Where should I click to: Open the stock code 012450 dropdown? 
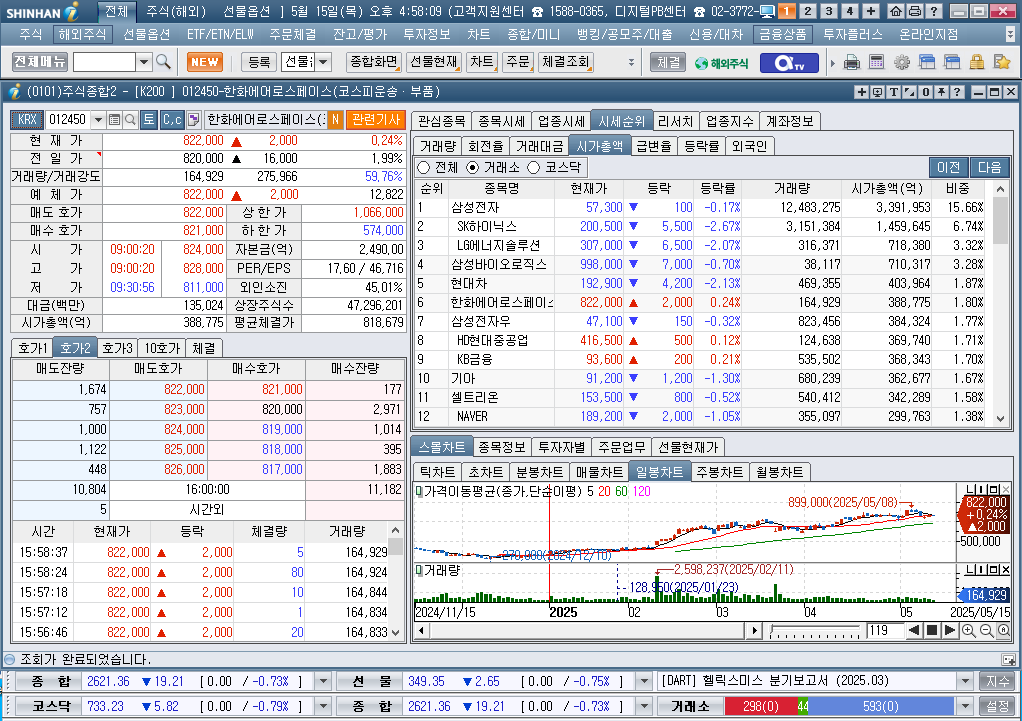pyautogui.click(x=98, y=119)
